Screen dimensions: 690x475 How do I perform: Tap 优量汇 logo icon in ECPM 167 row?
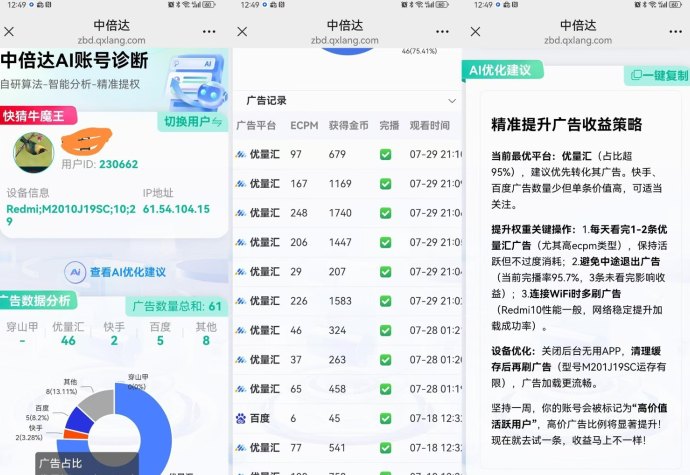pyautogui.click(x=241, y=184)
